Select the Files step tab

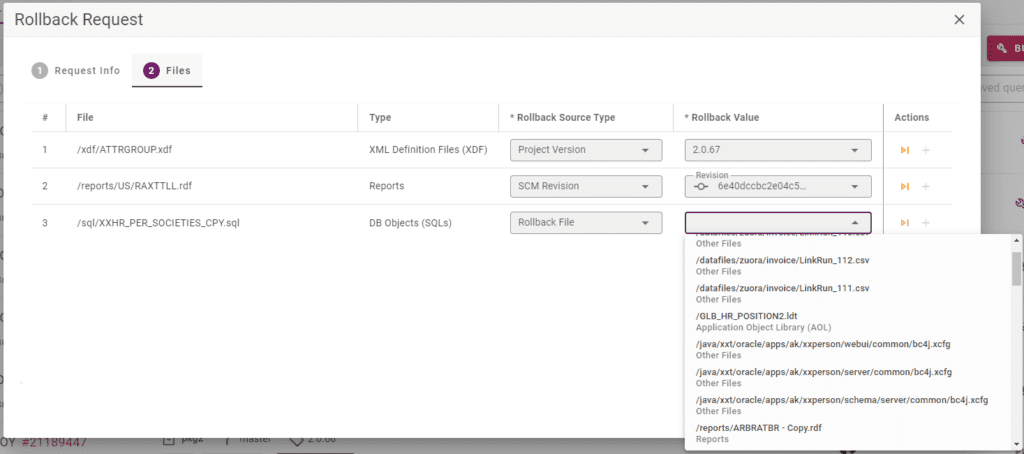point(167,71)
